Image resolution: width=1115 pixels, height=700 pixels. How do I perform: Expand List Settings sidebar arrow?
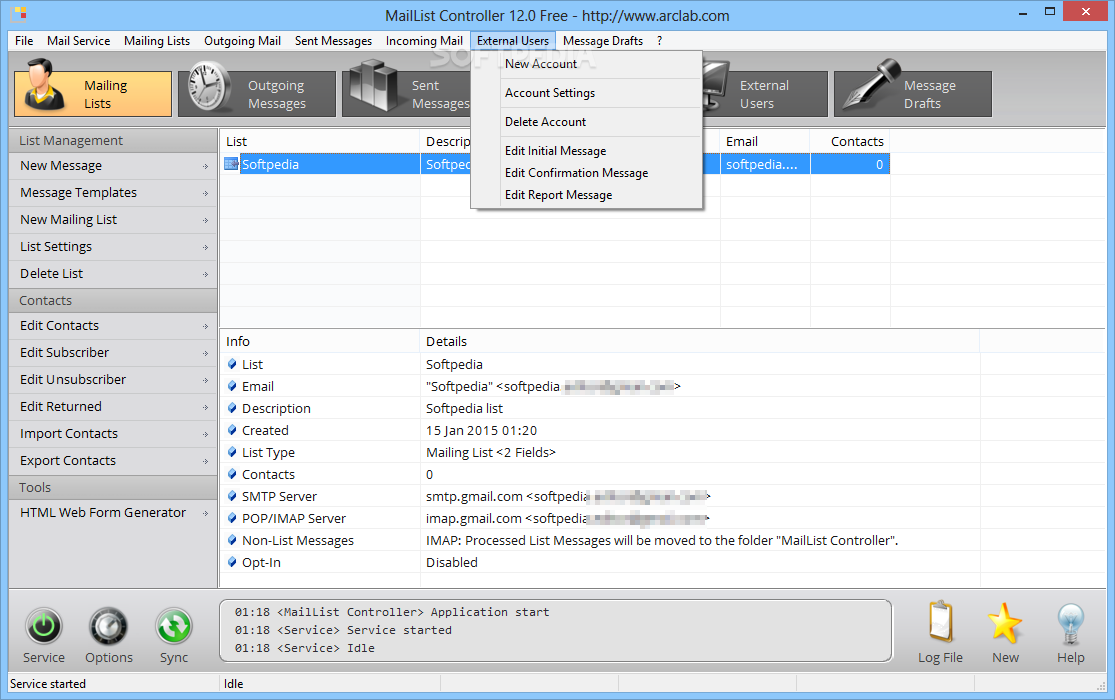[x=206, y=248]
